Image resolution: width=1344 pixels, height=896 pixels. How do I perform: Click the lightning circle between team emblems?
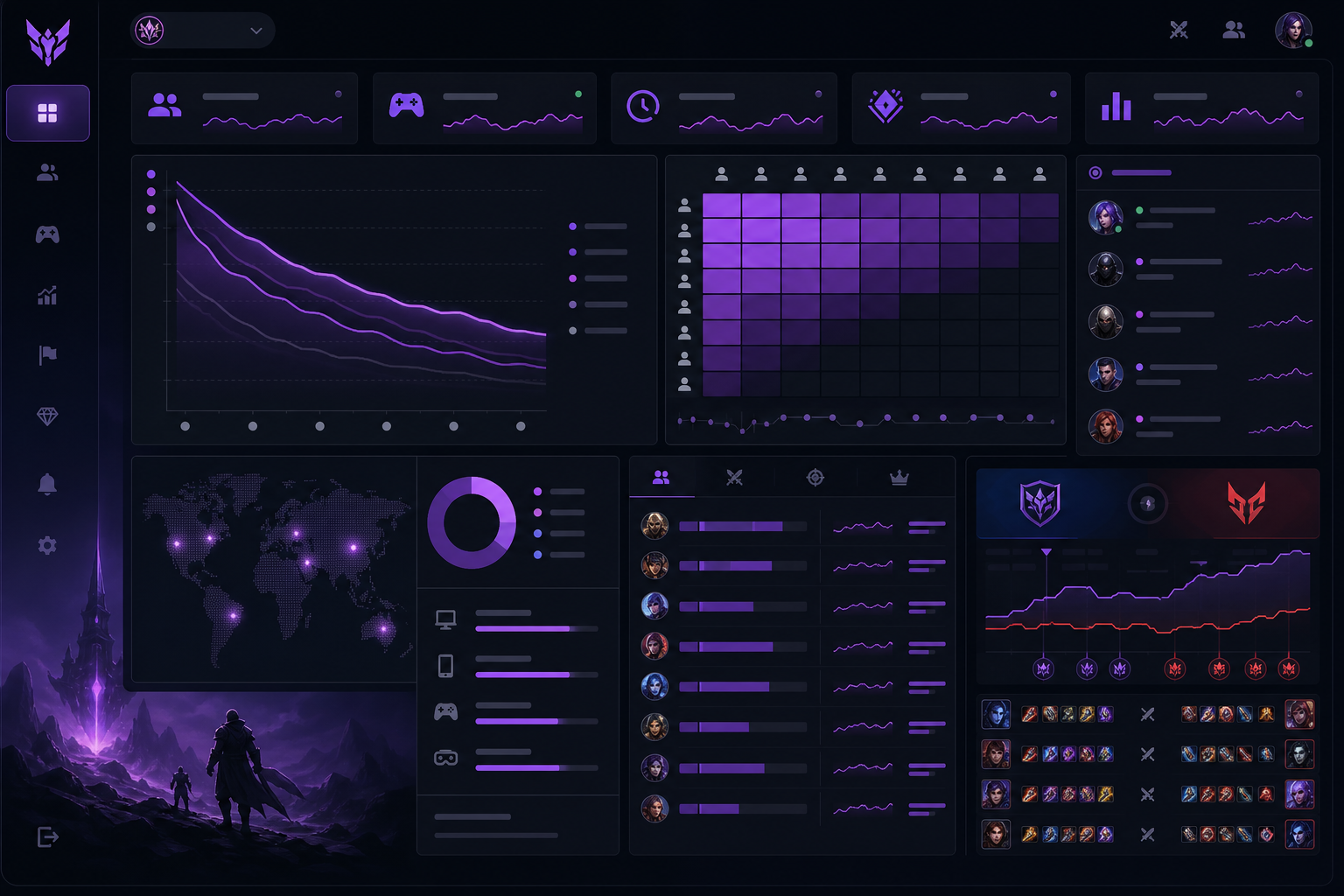[x=1147, y=504]
